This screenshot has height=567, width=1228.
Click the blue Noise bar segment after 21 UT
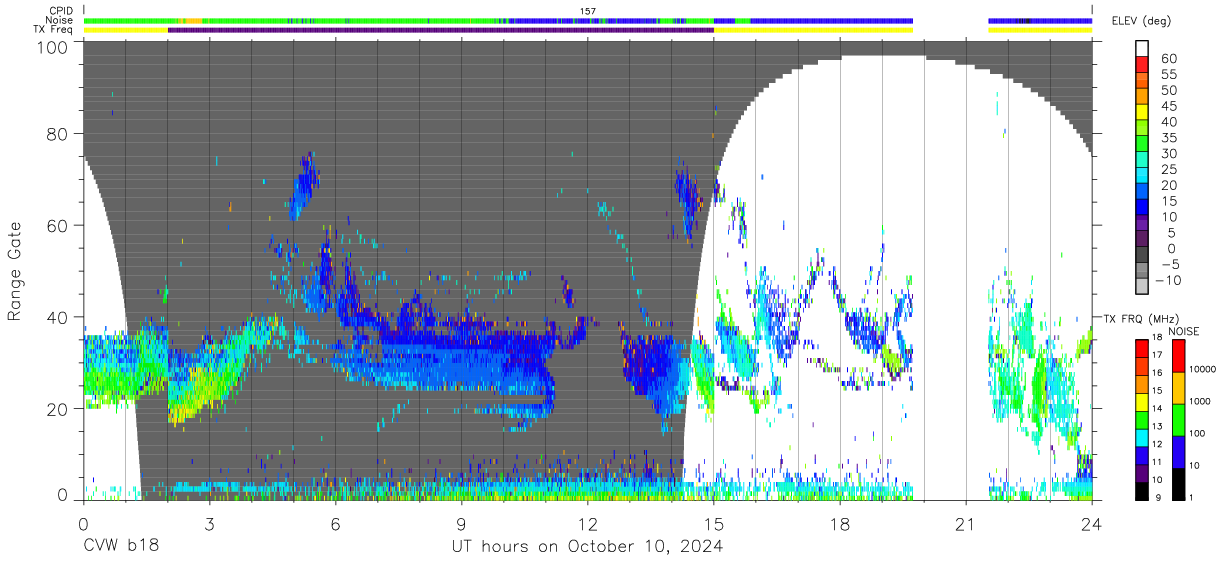point(1040,21)
